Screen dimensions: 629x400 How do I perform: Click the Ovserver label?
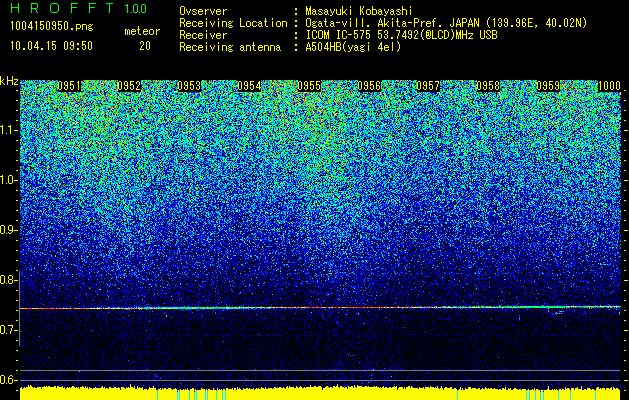203,11
